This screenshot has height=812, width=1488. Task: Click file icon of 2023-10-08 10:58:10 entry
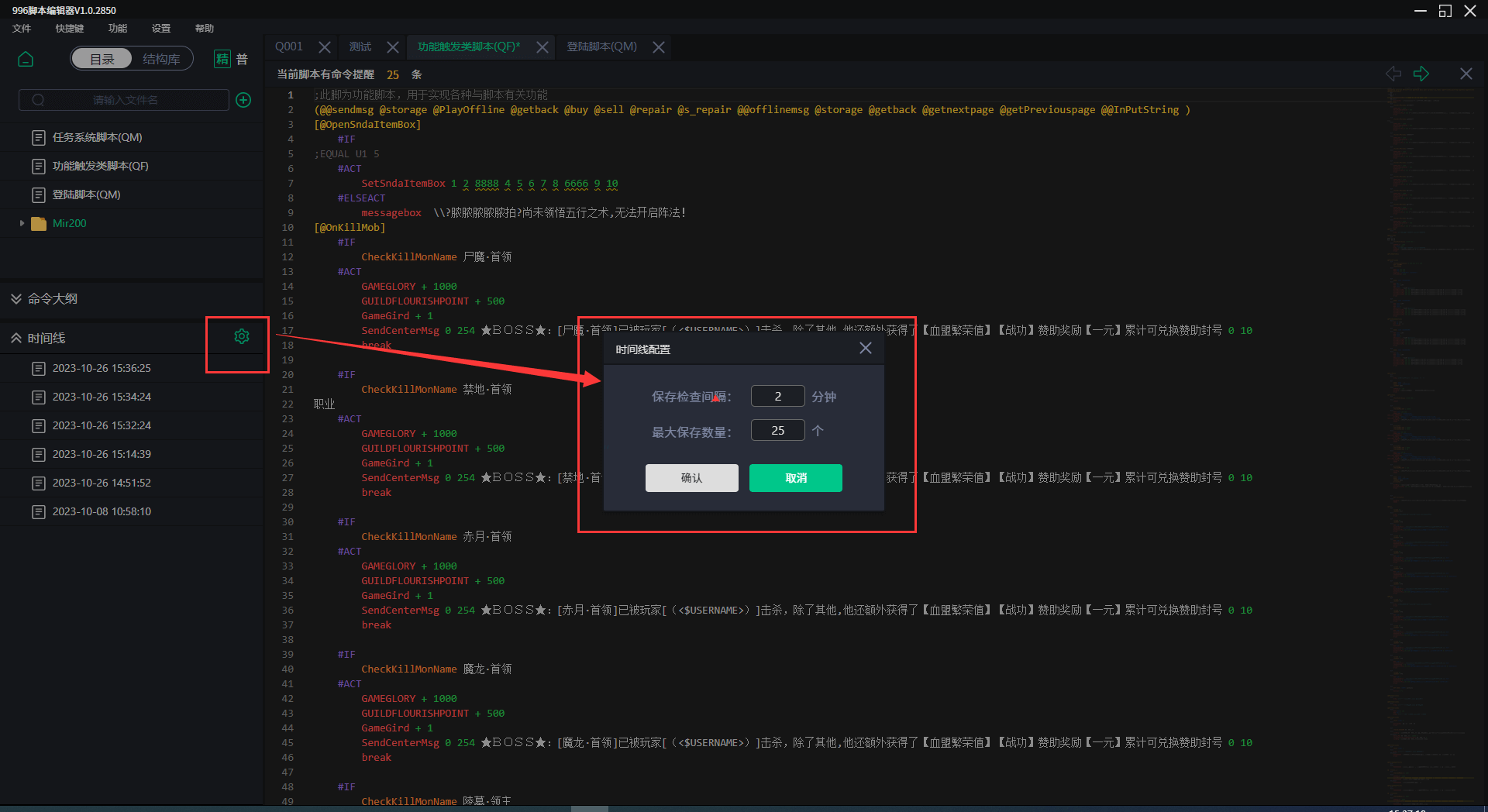39,511
